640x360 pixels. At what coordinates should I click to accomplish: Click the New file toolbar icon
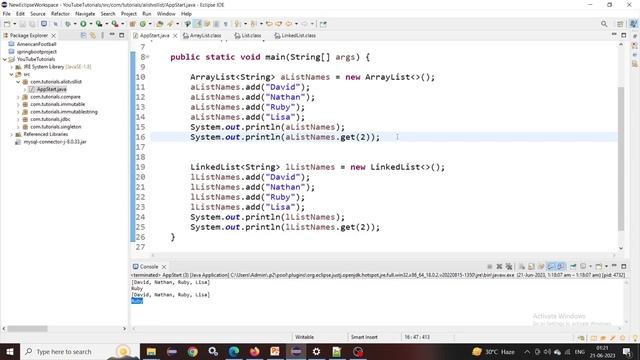click(x=7, y=24)
